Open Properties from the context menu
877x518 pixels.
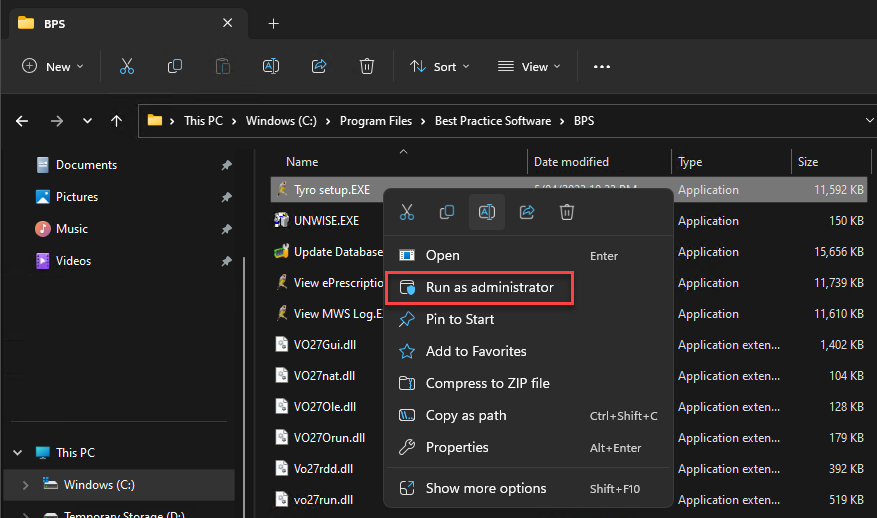click(528, 448)
